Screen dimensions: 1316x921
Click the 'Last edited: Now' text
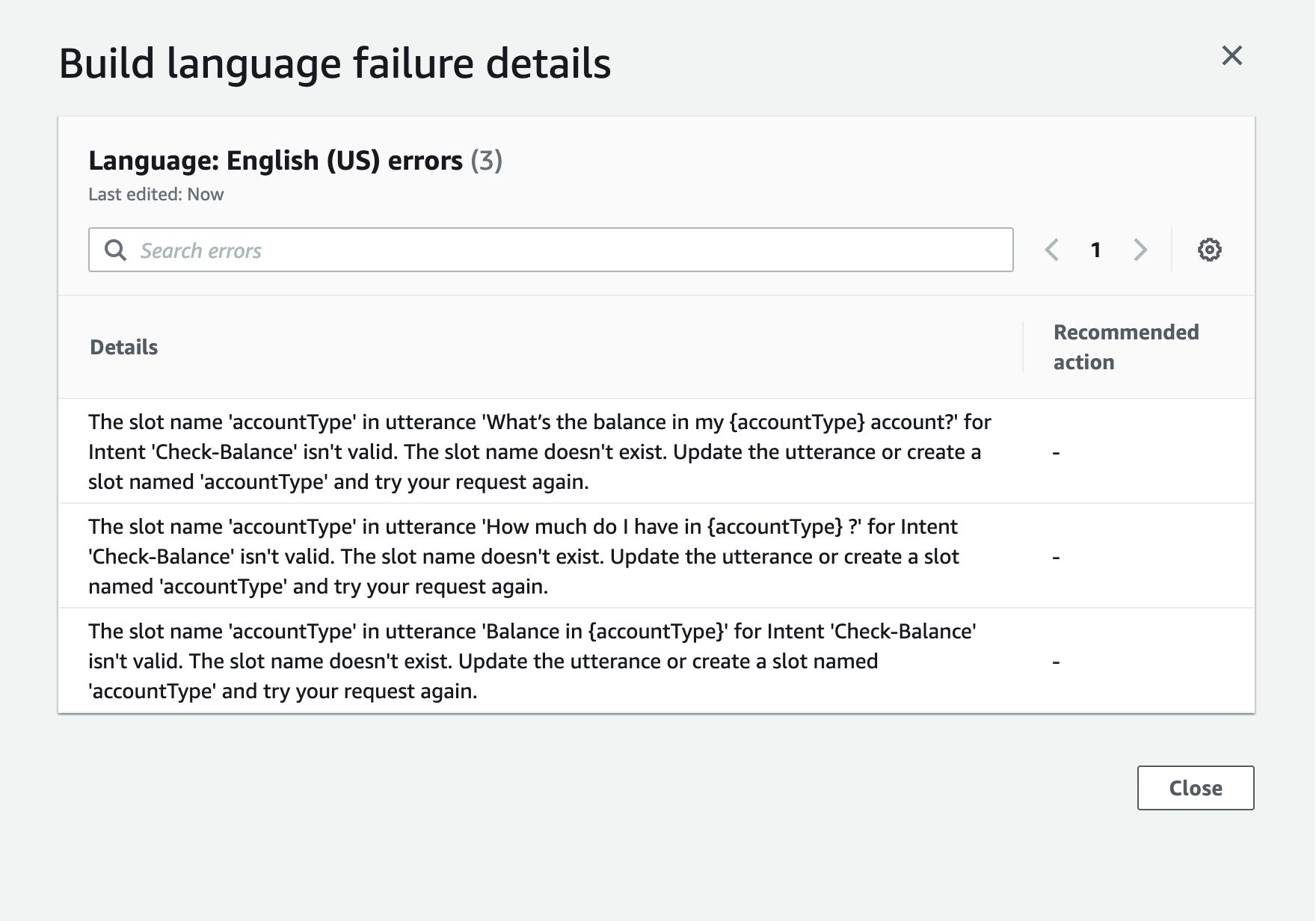156,194
